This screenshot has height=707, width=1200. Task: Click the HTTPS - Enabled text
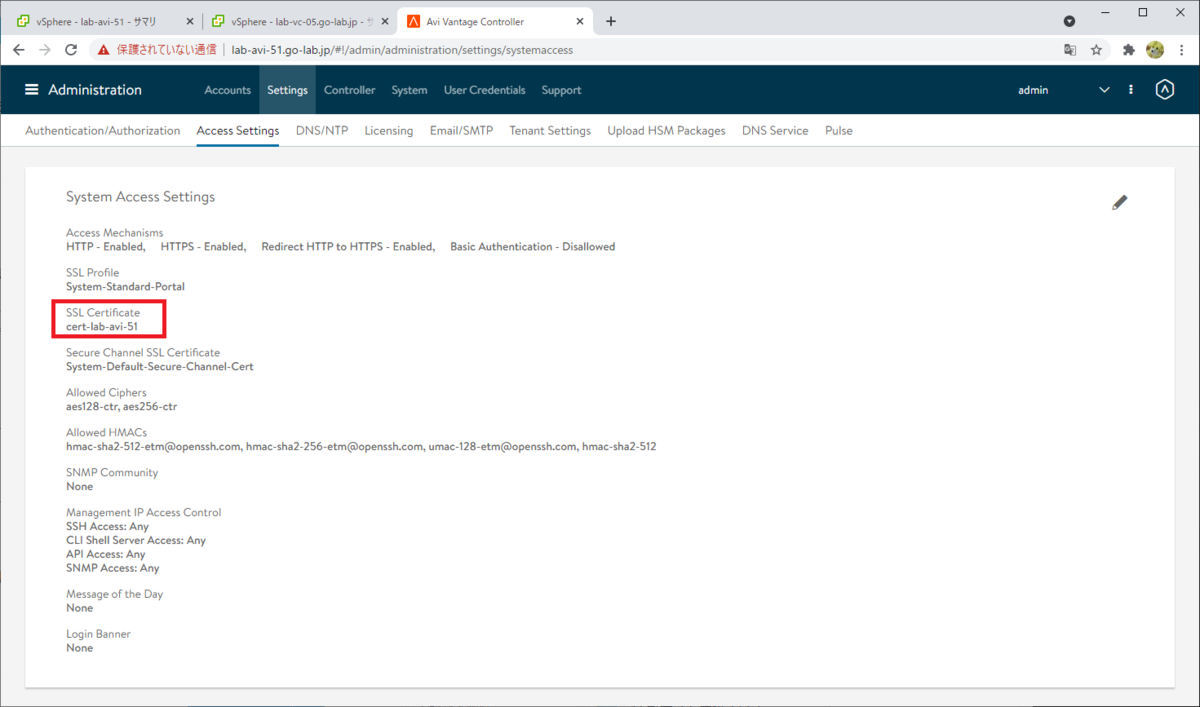203,247
